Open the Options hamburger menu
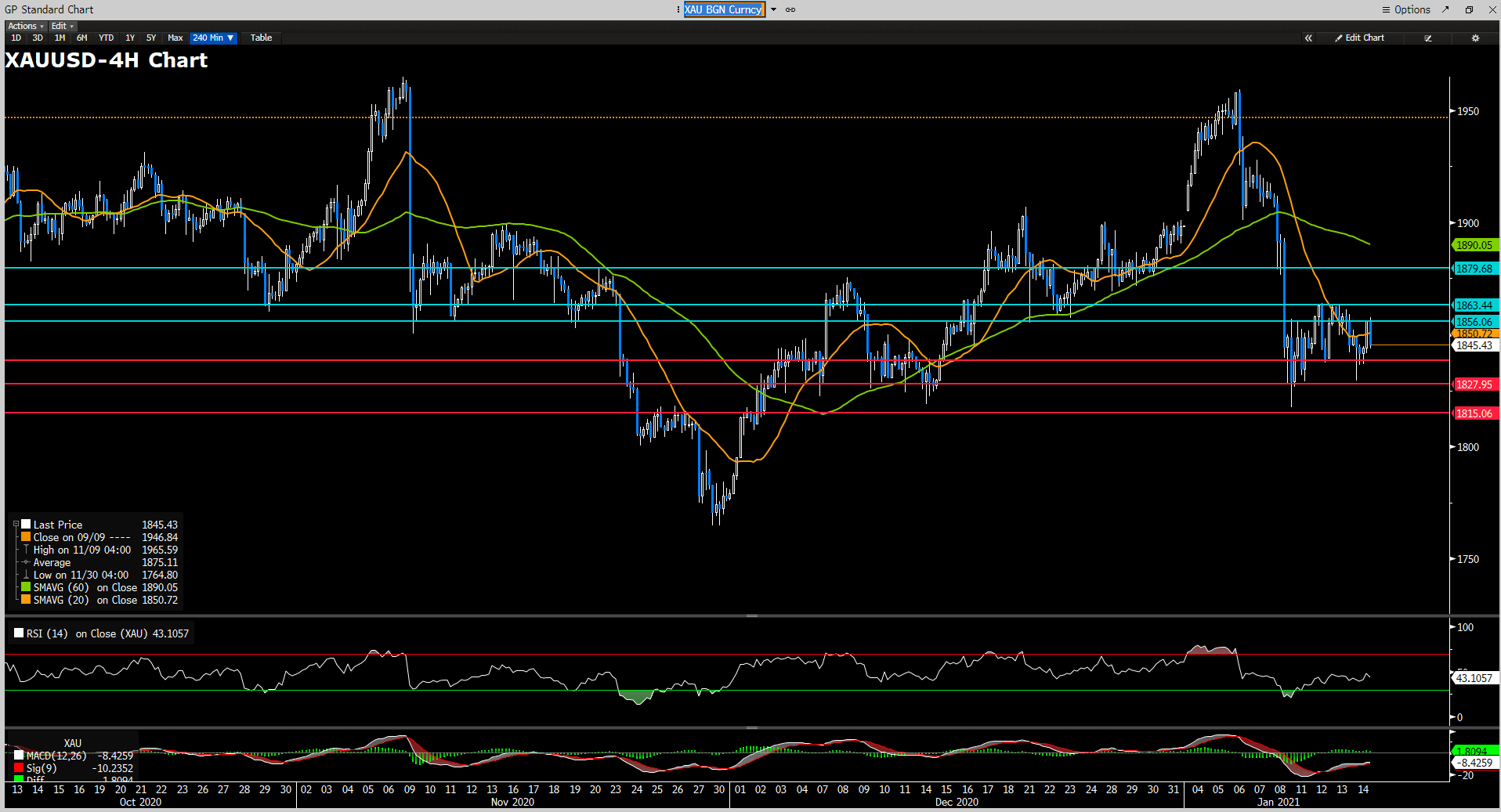This screenshot has height=812, width=1501. point(1405,9)
